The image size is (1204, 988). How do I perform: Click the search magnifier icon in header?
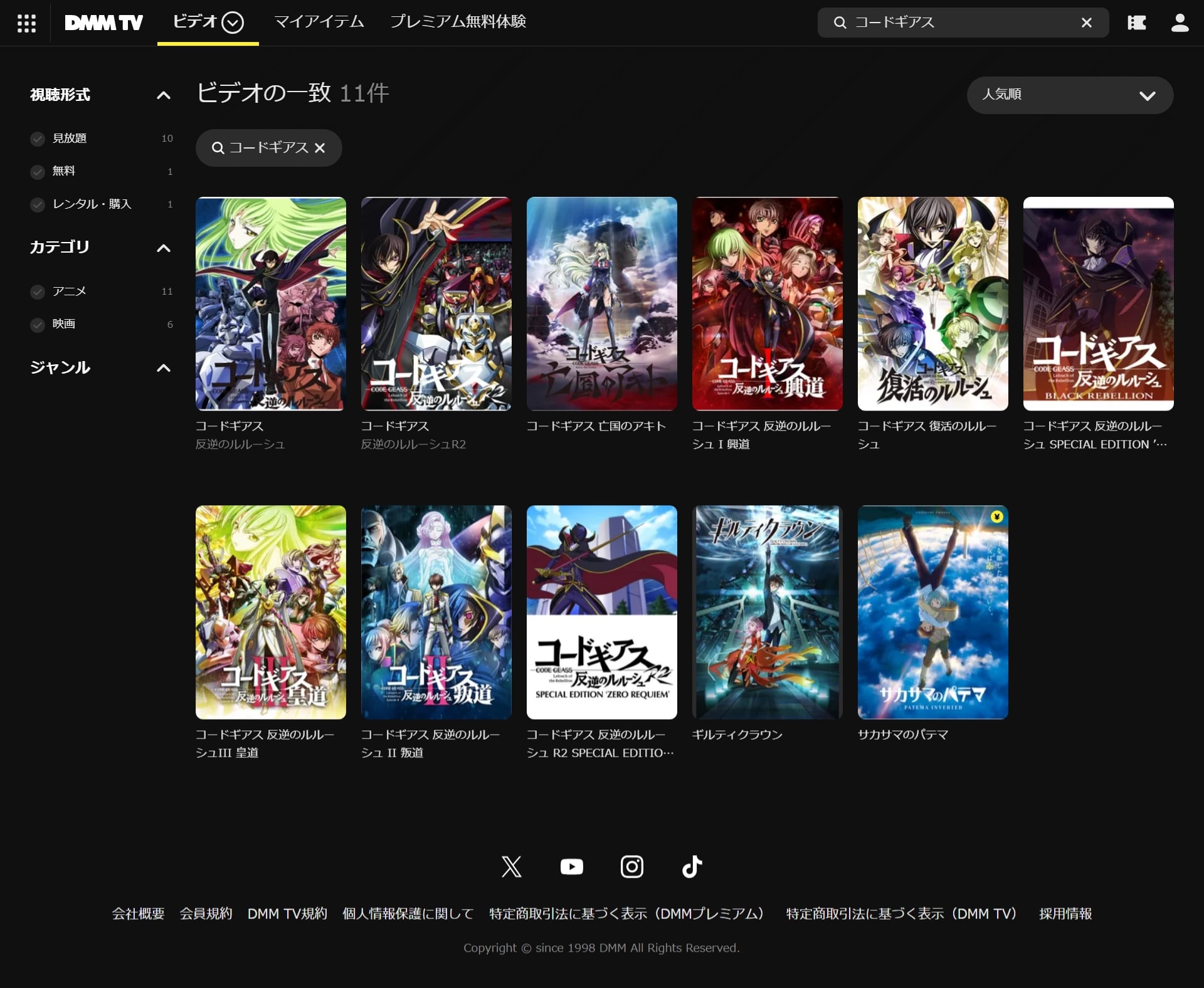840,23
